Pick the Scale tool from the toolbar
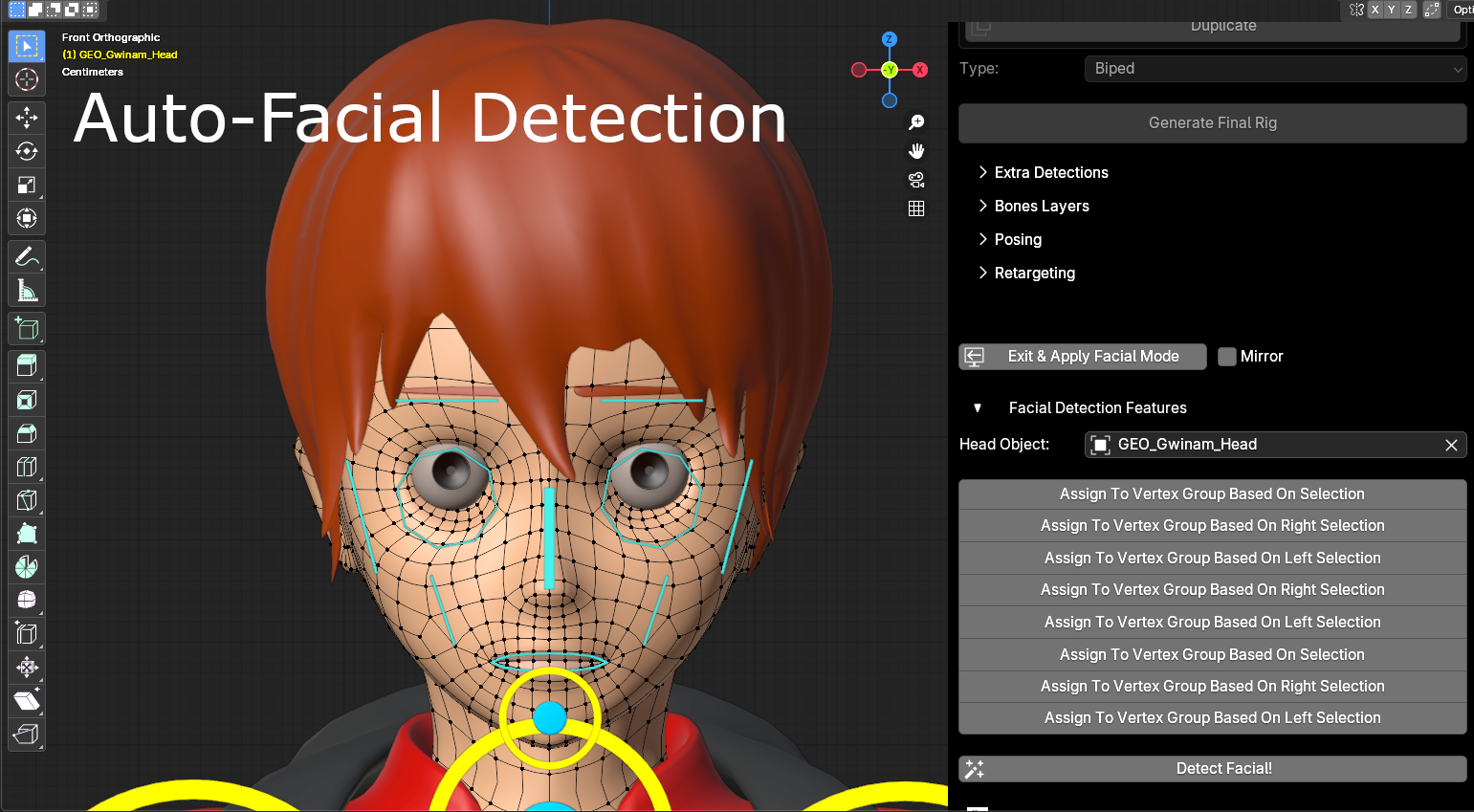Viewport: 1474px width, 812px height. 27,185
